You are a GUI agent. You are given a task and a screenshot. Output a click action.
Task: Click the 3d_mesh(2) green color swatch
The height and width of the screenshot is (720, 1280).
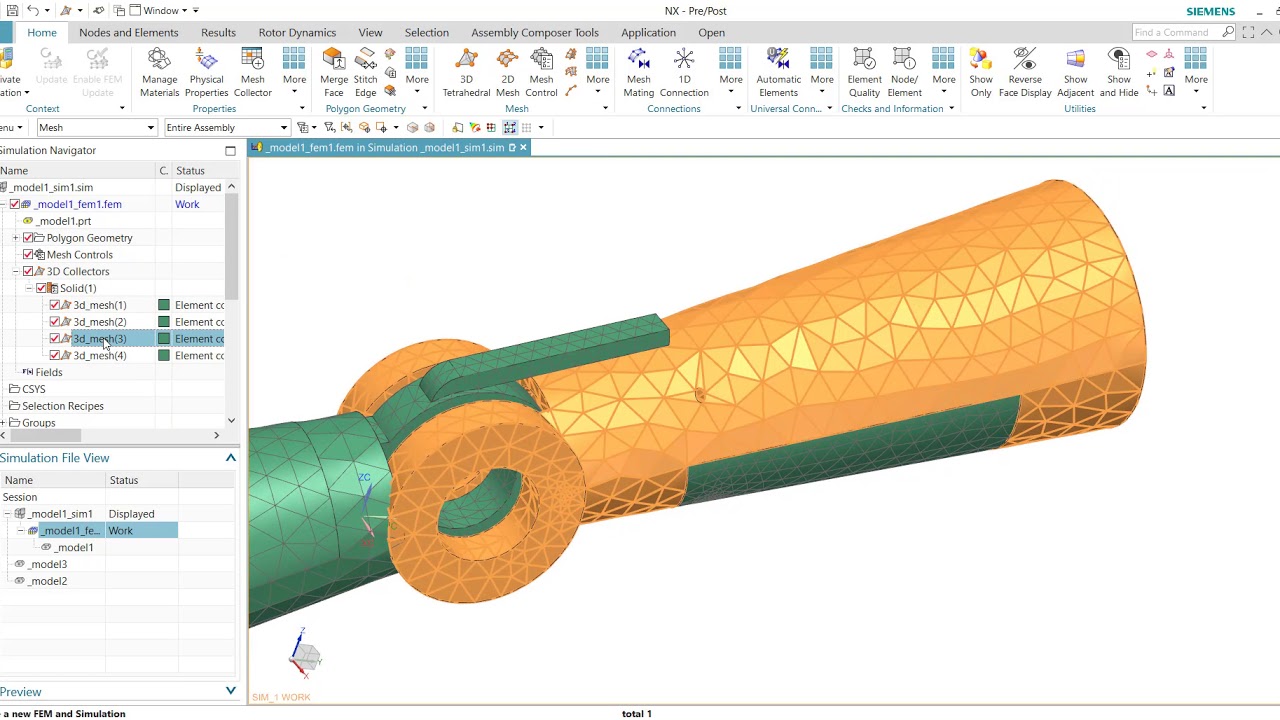(x=164, y=322)
